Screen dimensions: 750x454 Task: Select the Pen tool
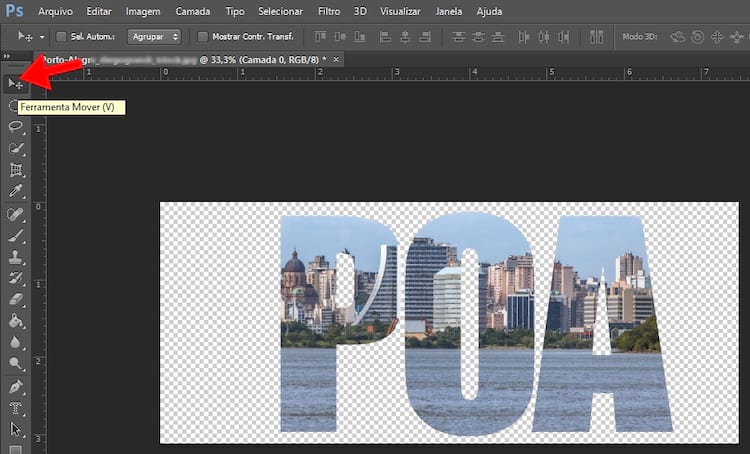tap(16, 386)
